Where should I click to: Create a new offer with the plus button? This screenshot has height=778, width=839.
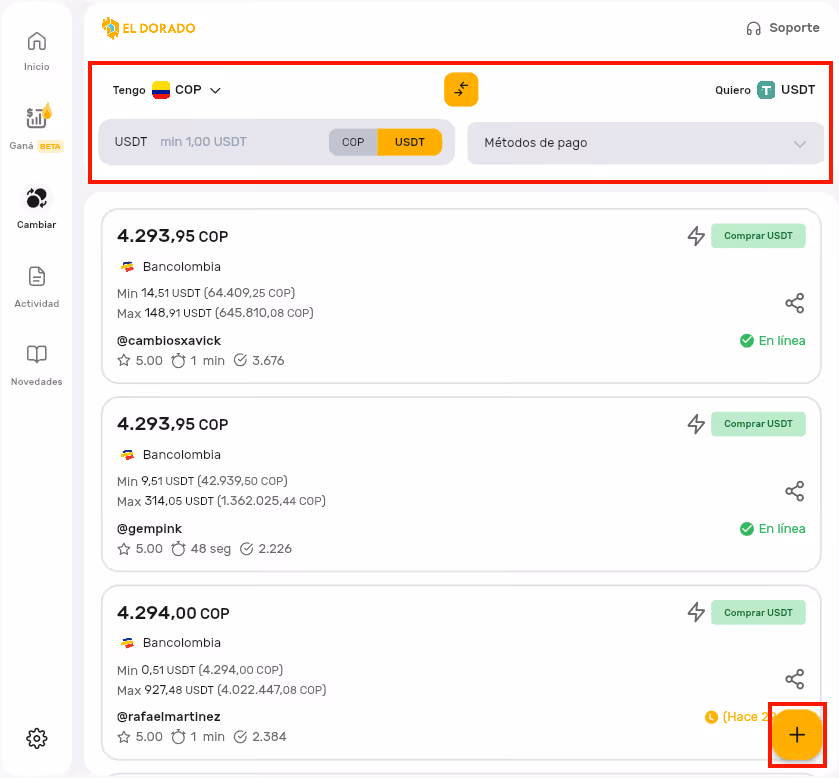click(x=797, y=735)
